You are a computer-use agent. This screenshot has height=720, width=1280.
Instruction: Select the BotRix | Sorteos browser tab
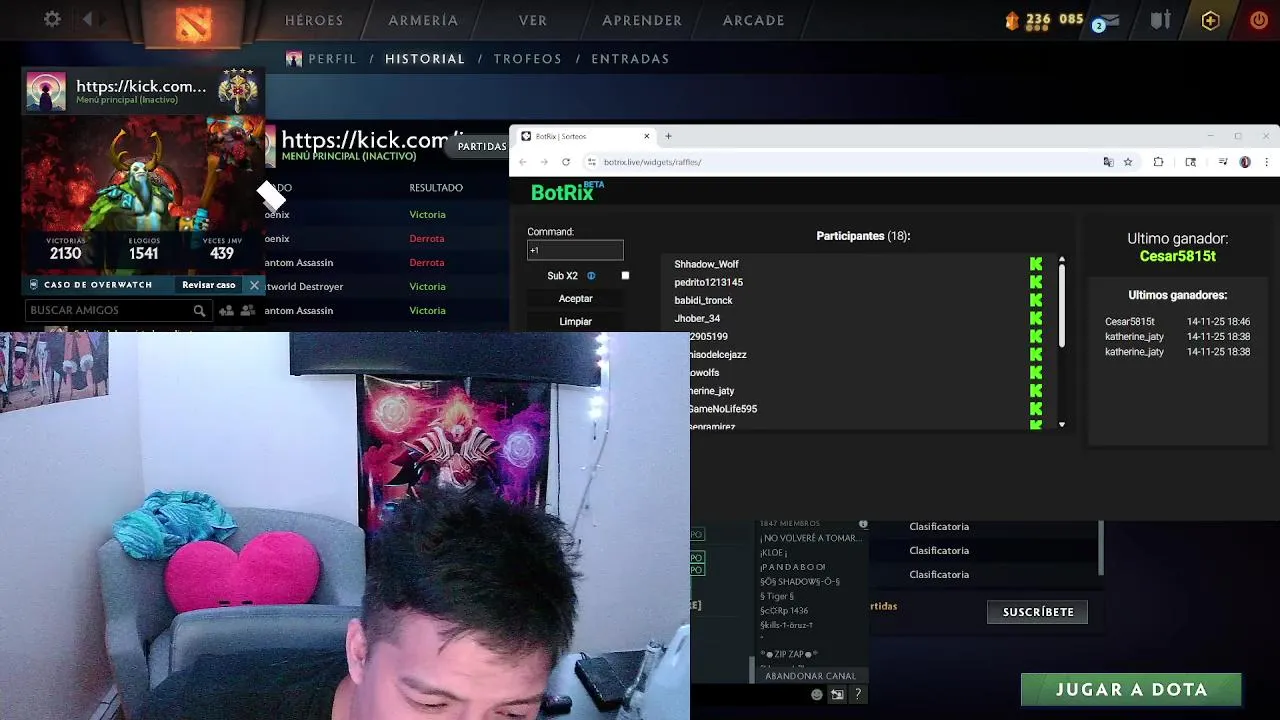[x=585, y=136]
